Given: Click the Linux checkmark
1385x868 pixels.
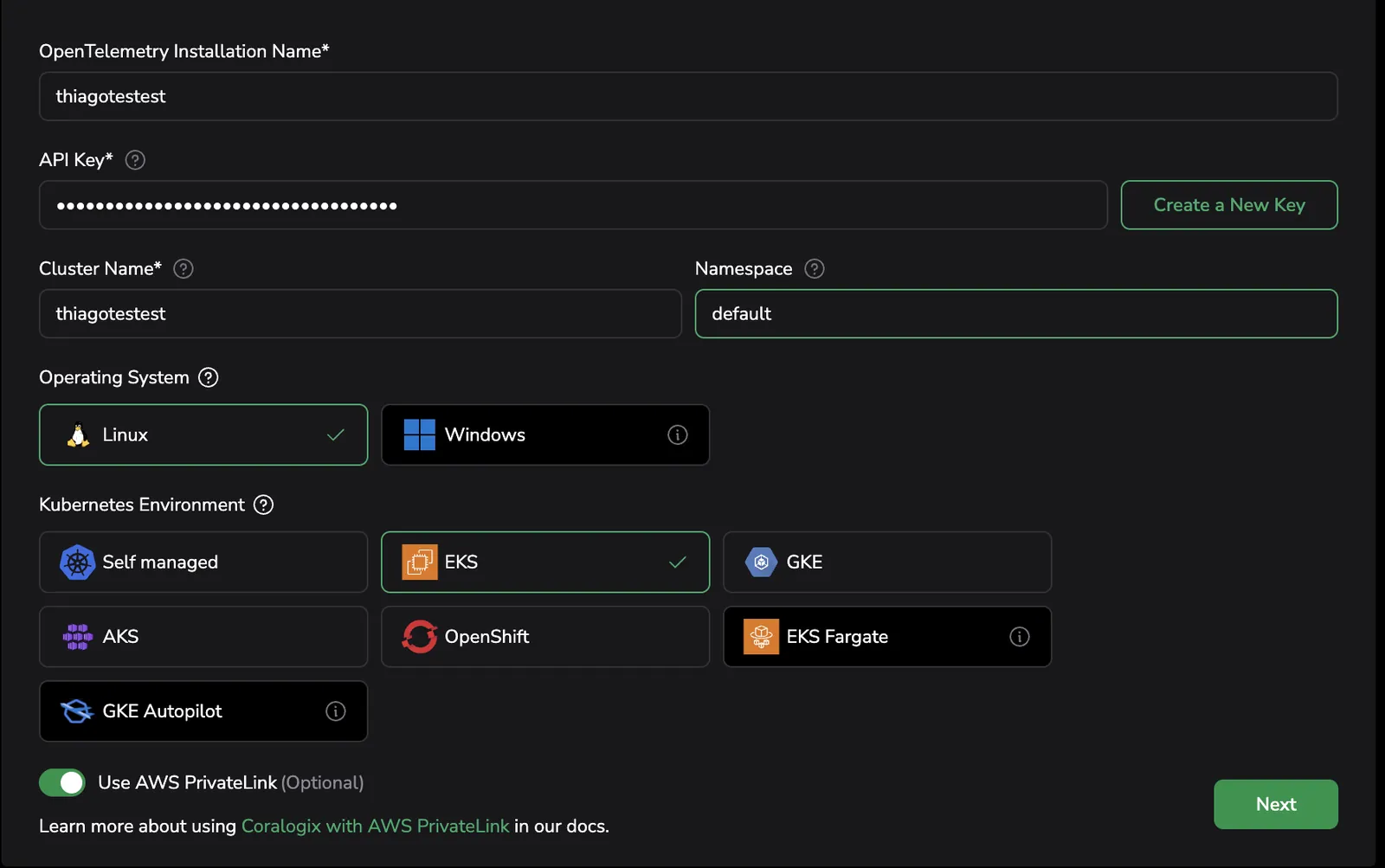Looking at the screenshot, I should click(x=336, y=435).
